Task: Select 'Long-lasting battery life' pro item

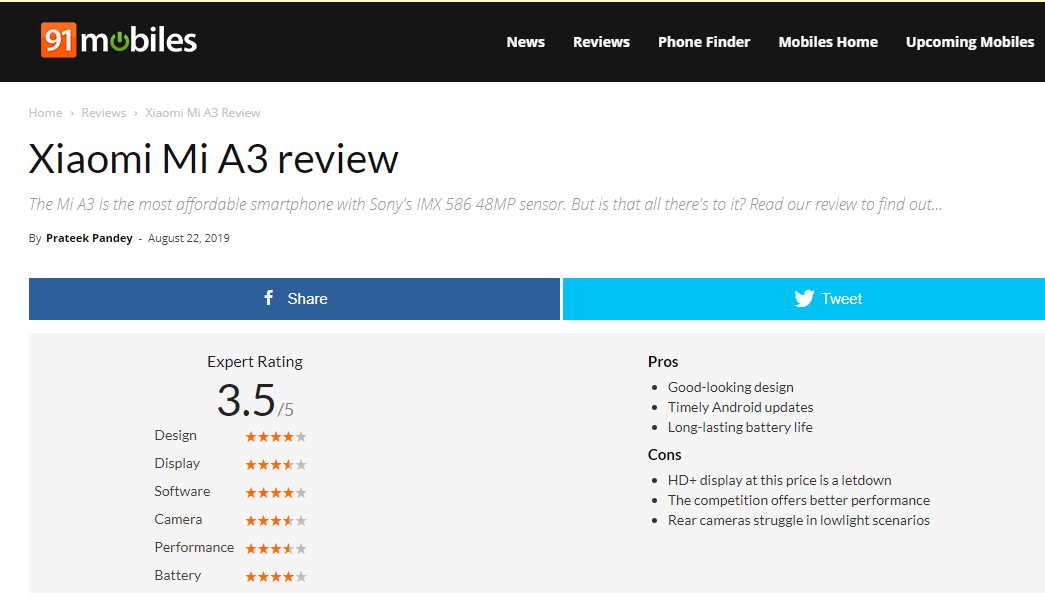Action: pyautogui.click(x=740, y=427)
